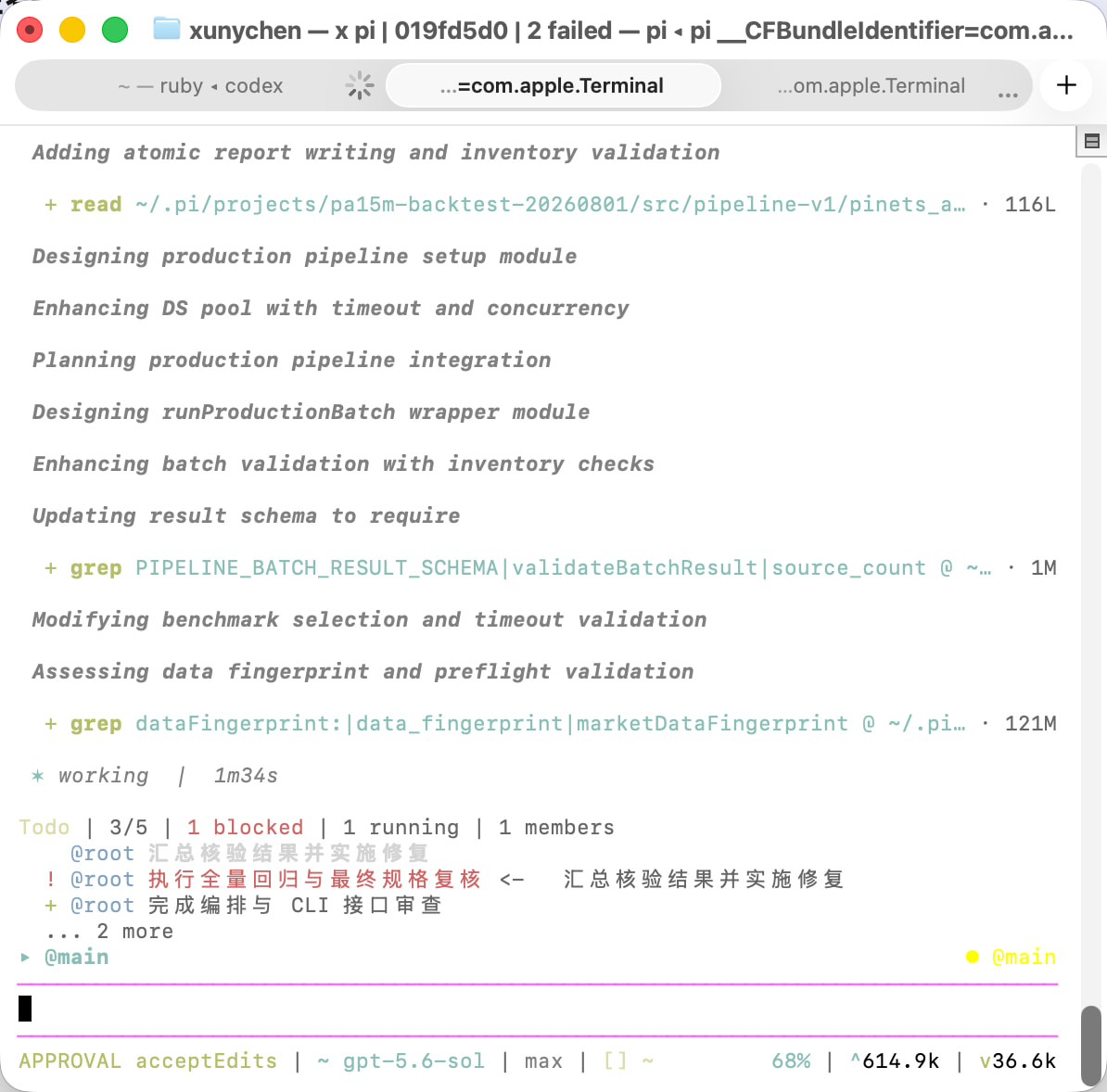Click the "[]" brackets in status bar
This screenshot has width=1107, height=1092.
[x=615, y=1060]
